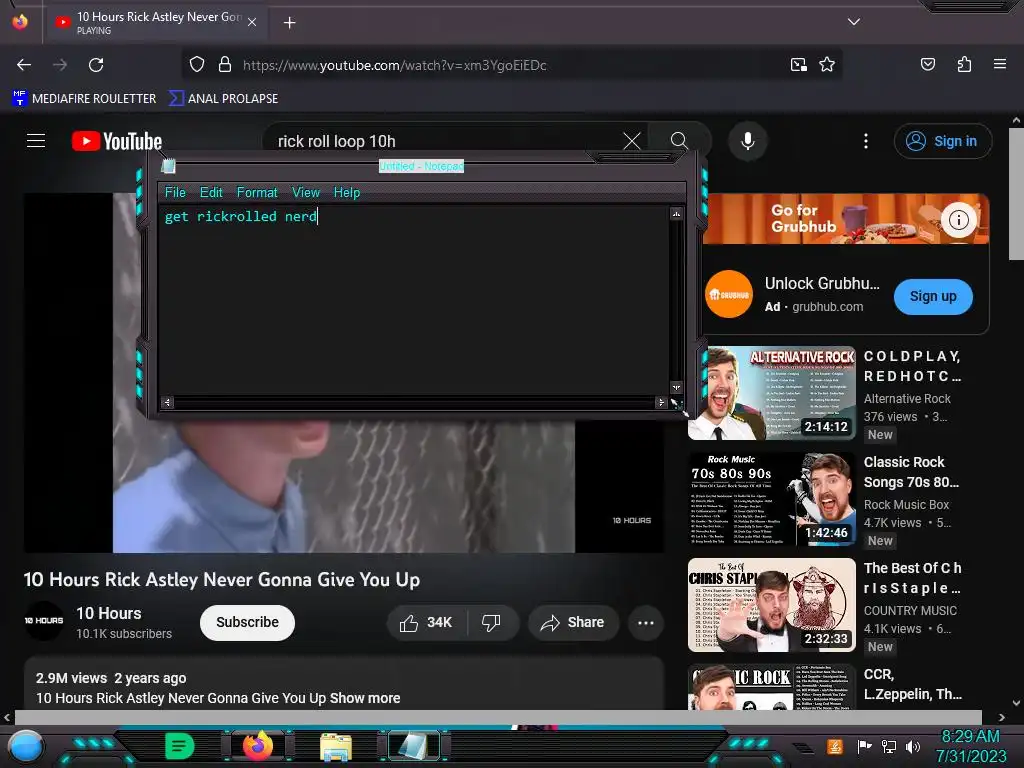The height and width of the screenshot is (768, 1024).
Task: Open File Explorer from taskbar
Action: click(336, 746)
